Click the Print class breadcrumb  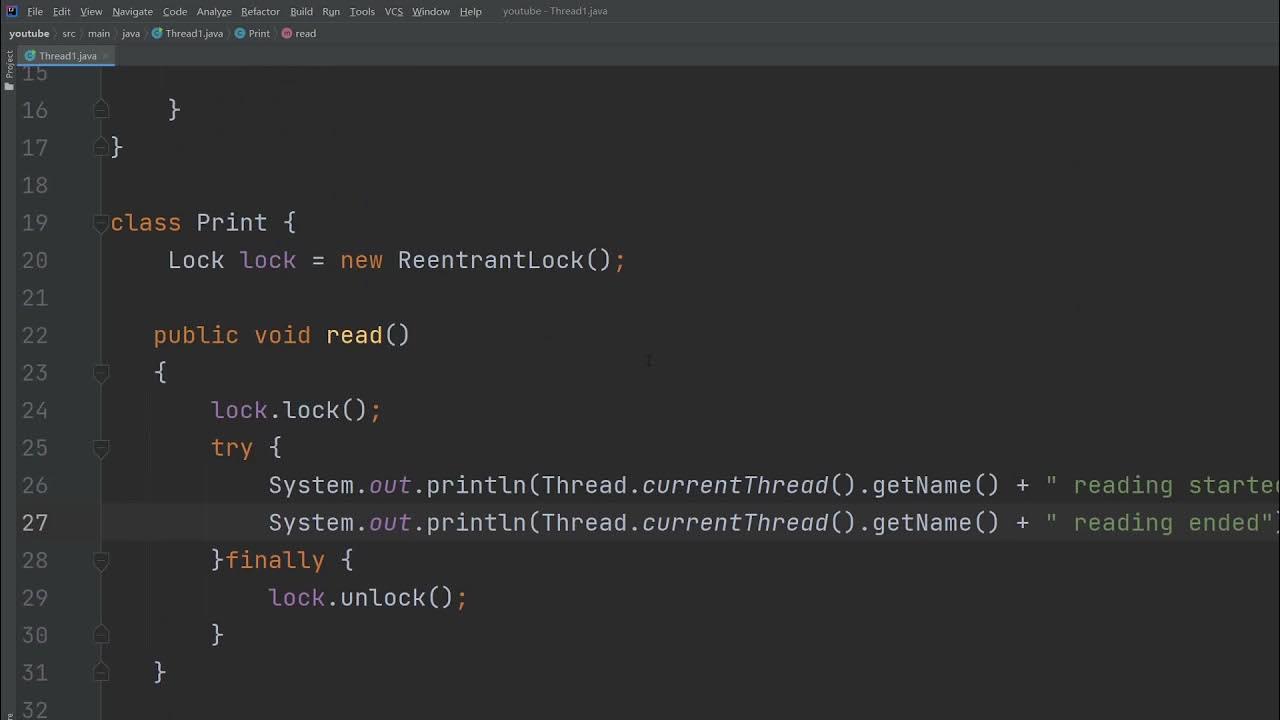(x=252, y=33)
